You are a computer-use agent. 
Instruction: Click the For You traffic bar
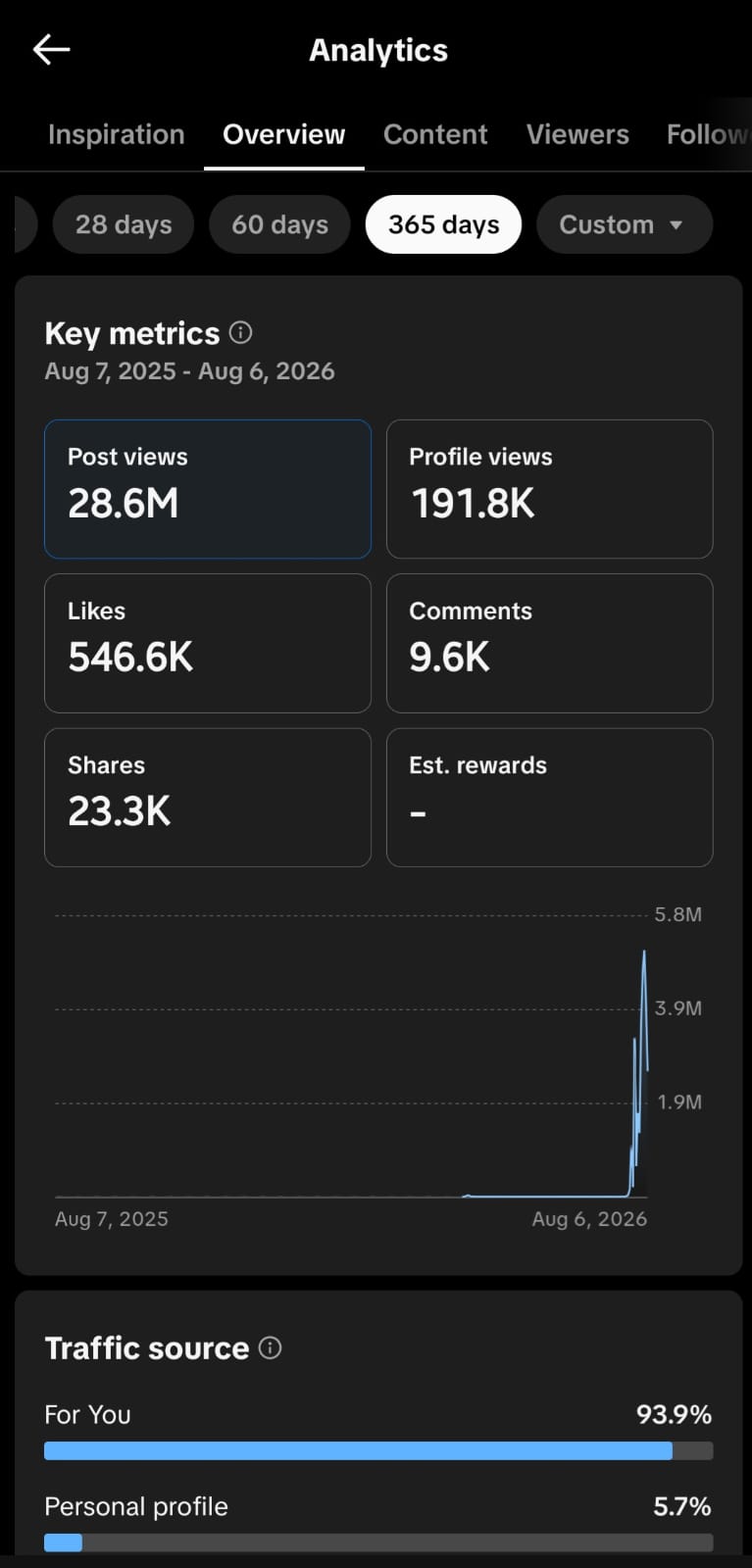378,1451
